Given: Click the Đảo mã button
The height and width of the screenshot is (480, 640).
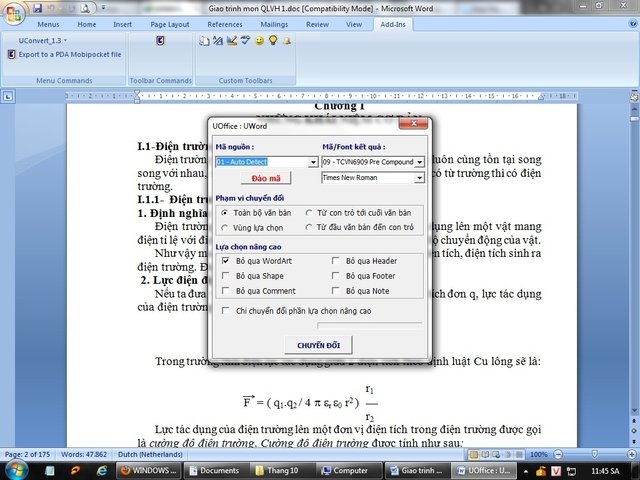Looking at the screenshot, I should [x=266, y=178].
